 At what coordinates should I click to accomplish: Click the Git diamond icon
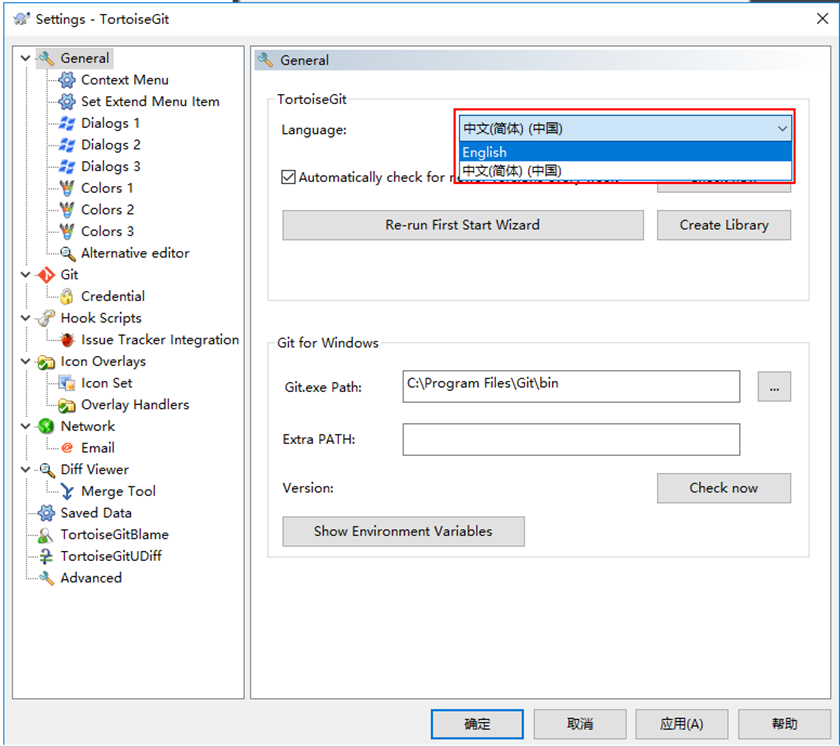(47, 275)
